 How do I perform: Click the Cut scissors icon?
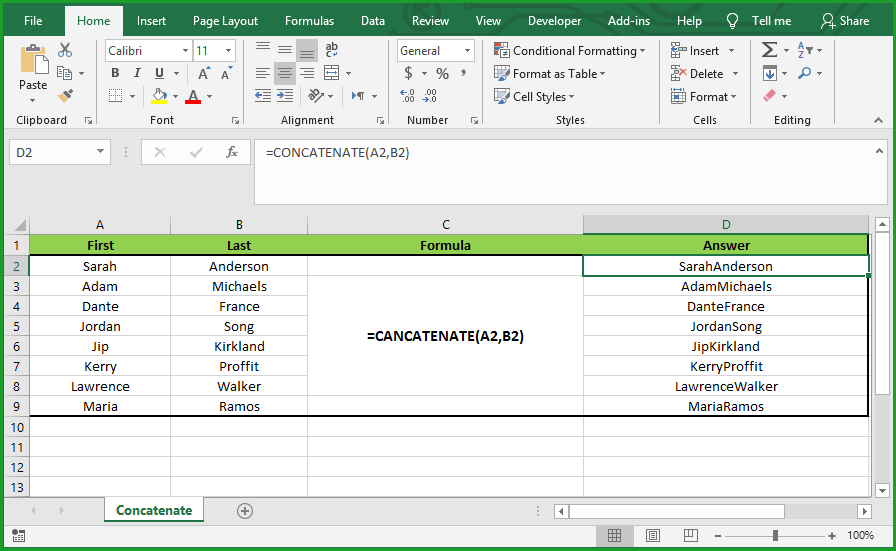[x=65, y=50]
